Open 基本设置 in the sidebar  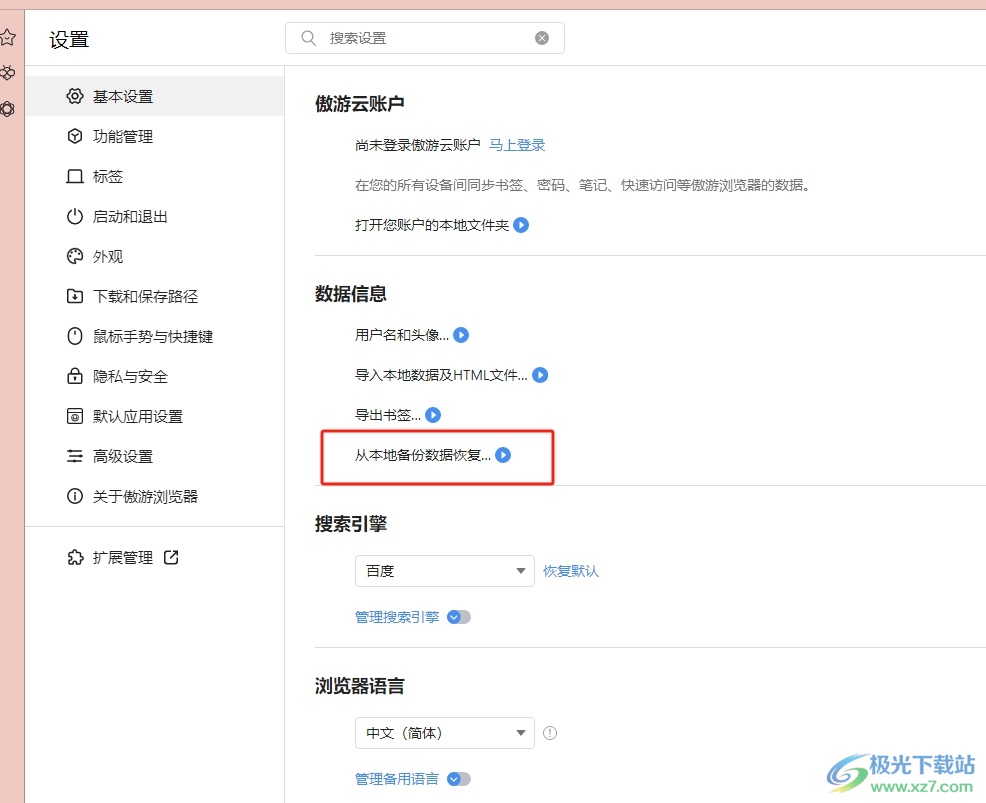(155, 96)
